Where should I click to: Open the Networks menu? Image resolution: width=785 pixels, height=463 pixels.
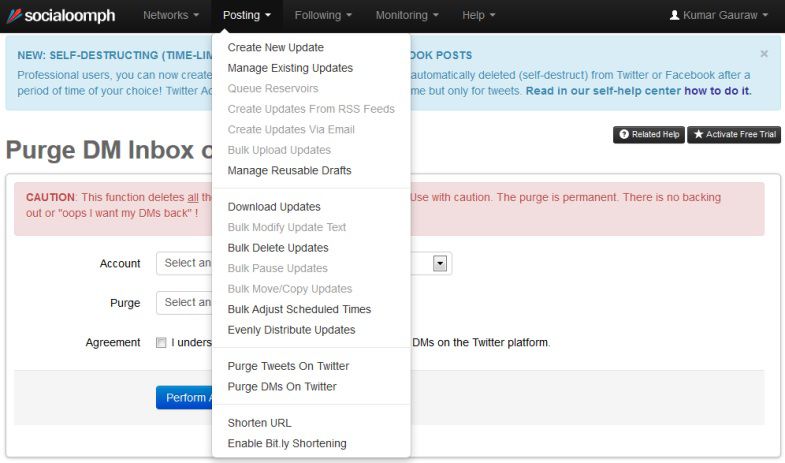tap(171, 16)
